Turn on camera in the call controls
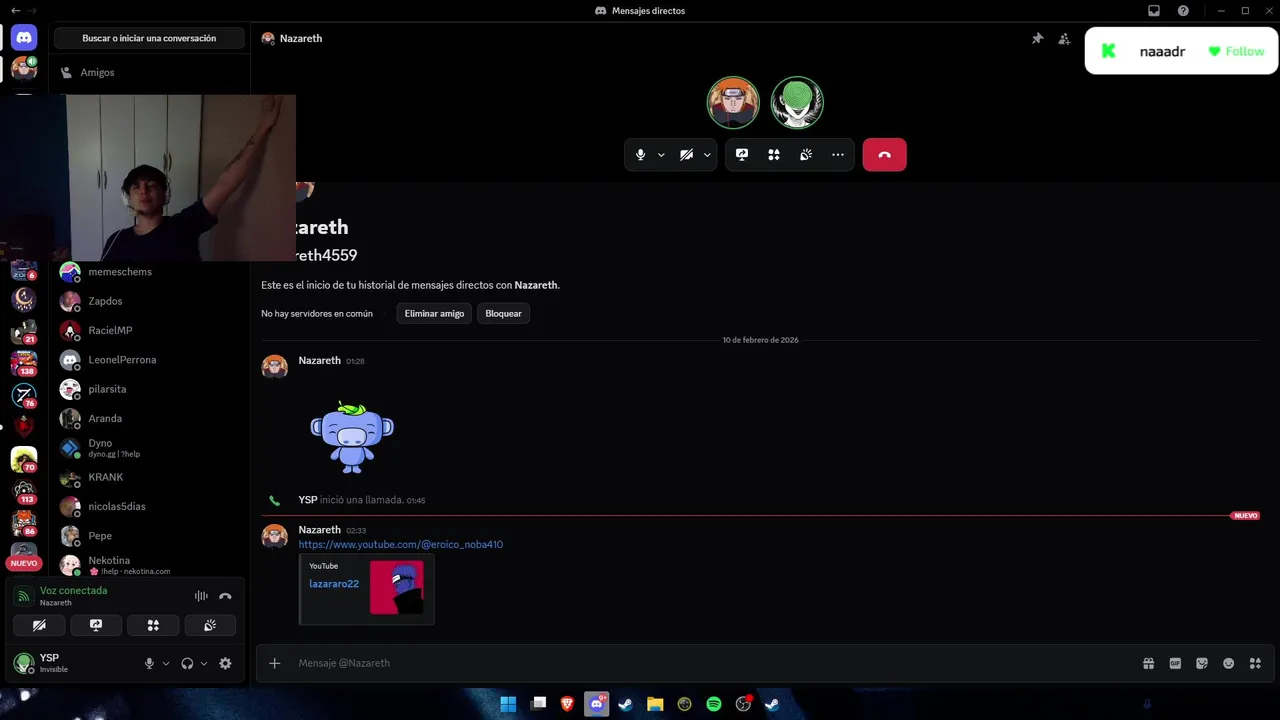Screen dimensions: 1280x720 [x=686, y=155]
